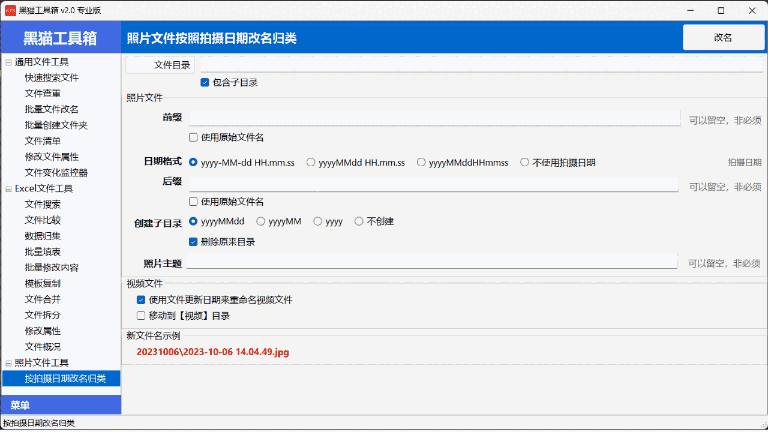Choose yyyyMM for subfolder creation
The height and width of the screenshot is (432, 768).
[x=261, y=221]
